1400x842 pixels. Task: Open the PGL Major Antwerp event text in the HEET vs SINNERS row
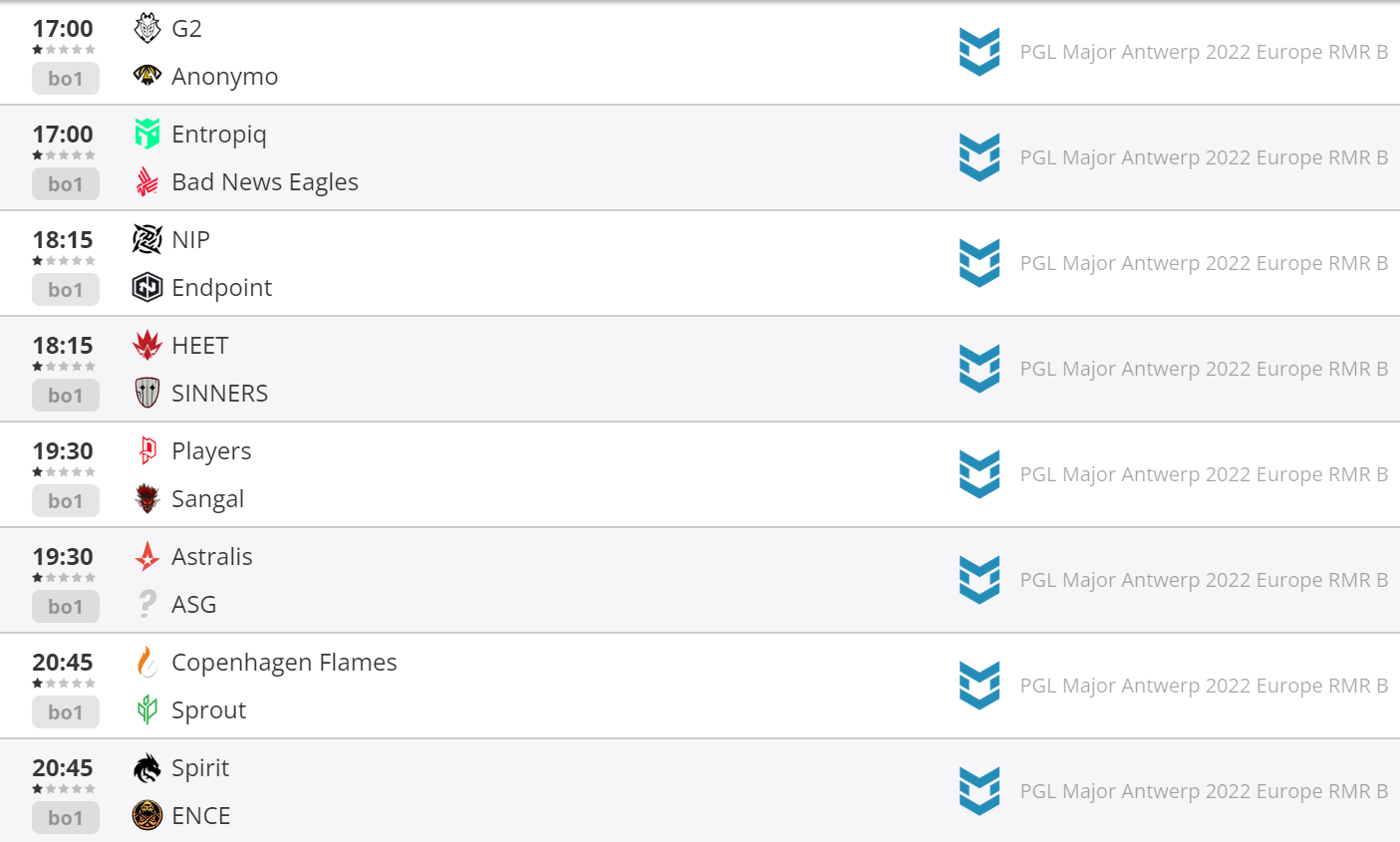1203,369
